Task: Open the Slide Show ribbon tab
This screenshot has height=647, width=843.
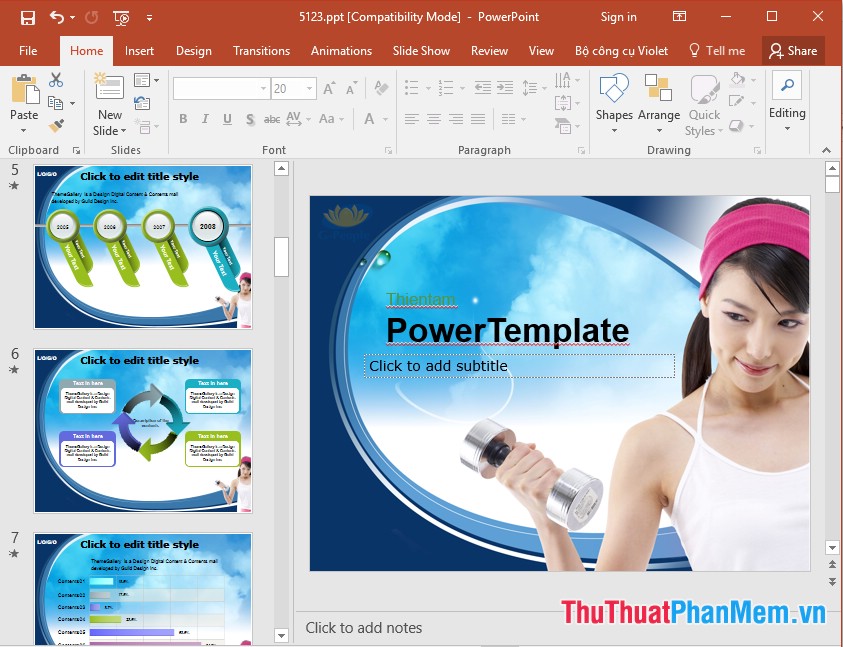Action: pos(421,50)
